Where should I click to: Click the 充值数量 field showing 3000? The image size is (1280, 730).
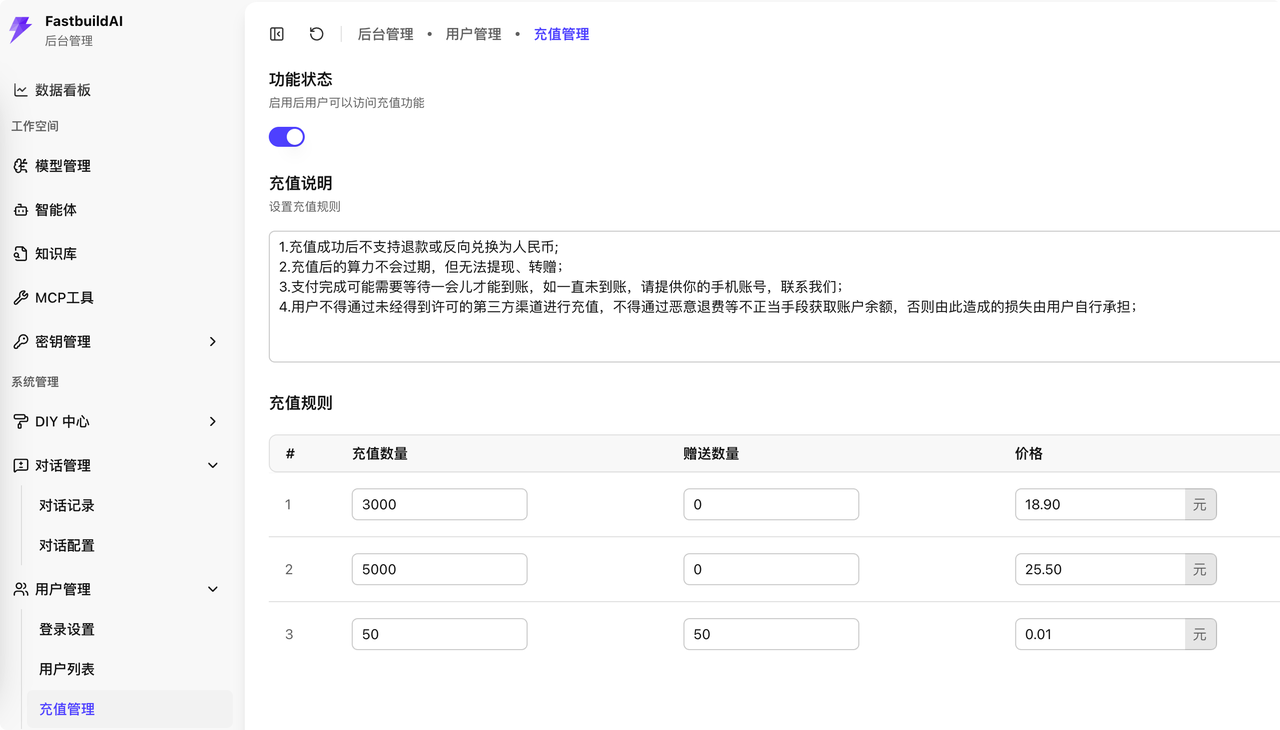coord(439,504)
